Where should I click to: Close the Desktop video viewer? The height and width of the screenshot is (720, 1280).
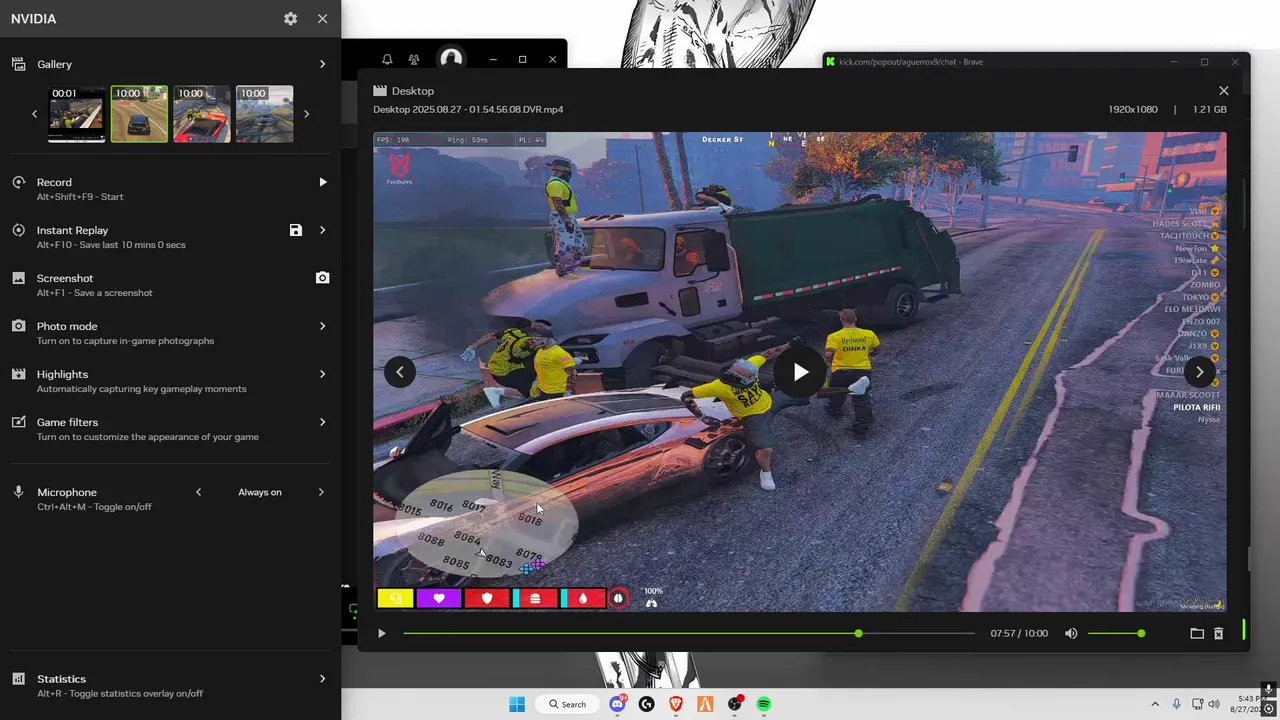(1224, 91)
